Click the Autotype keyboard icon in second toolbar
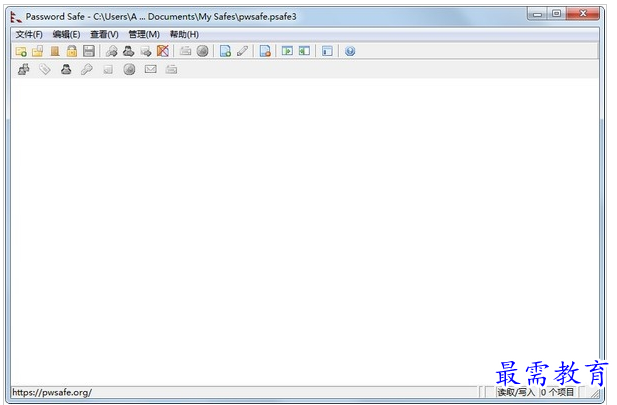This screenshot has height=405, width=617. tap(171, 70)
